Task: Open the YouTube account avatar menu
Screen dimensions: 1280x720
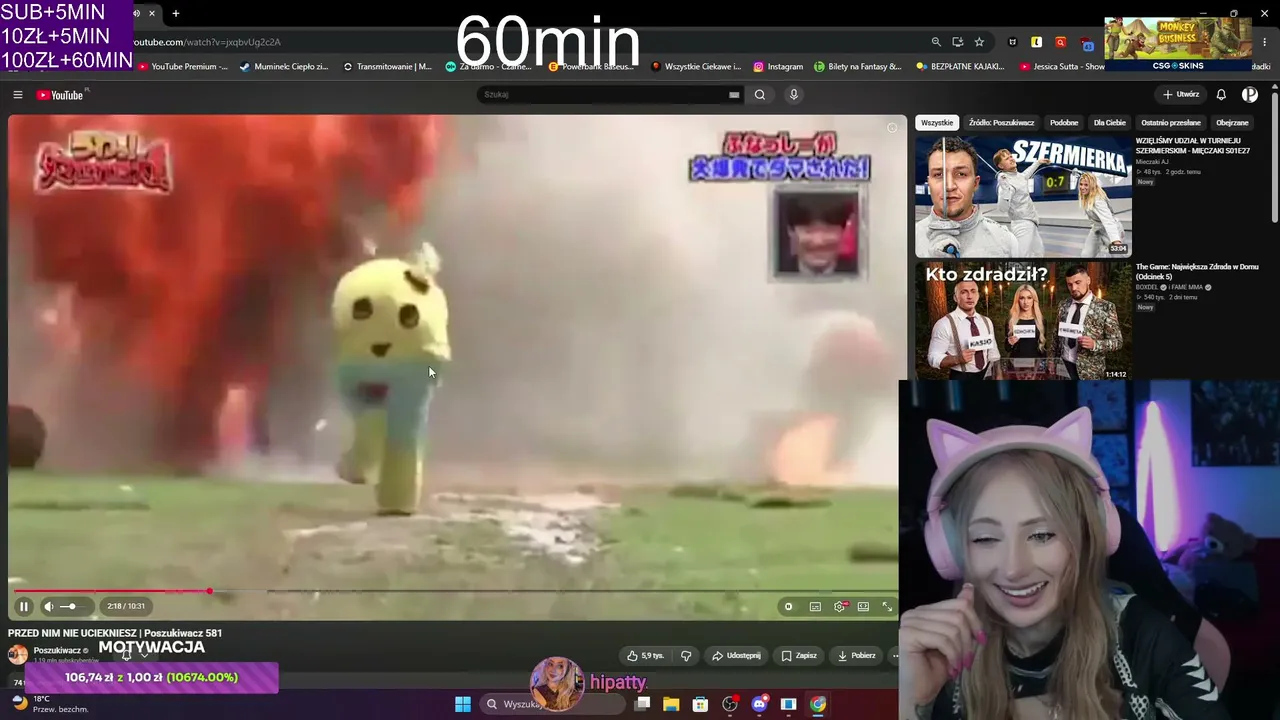Action: click(1250, 95)
